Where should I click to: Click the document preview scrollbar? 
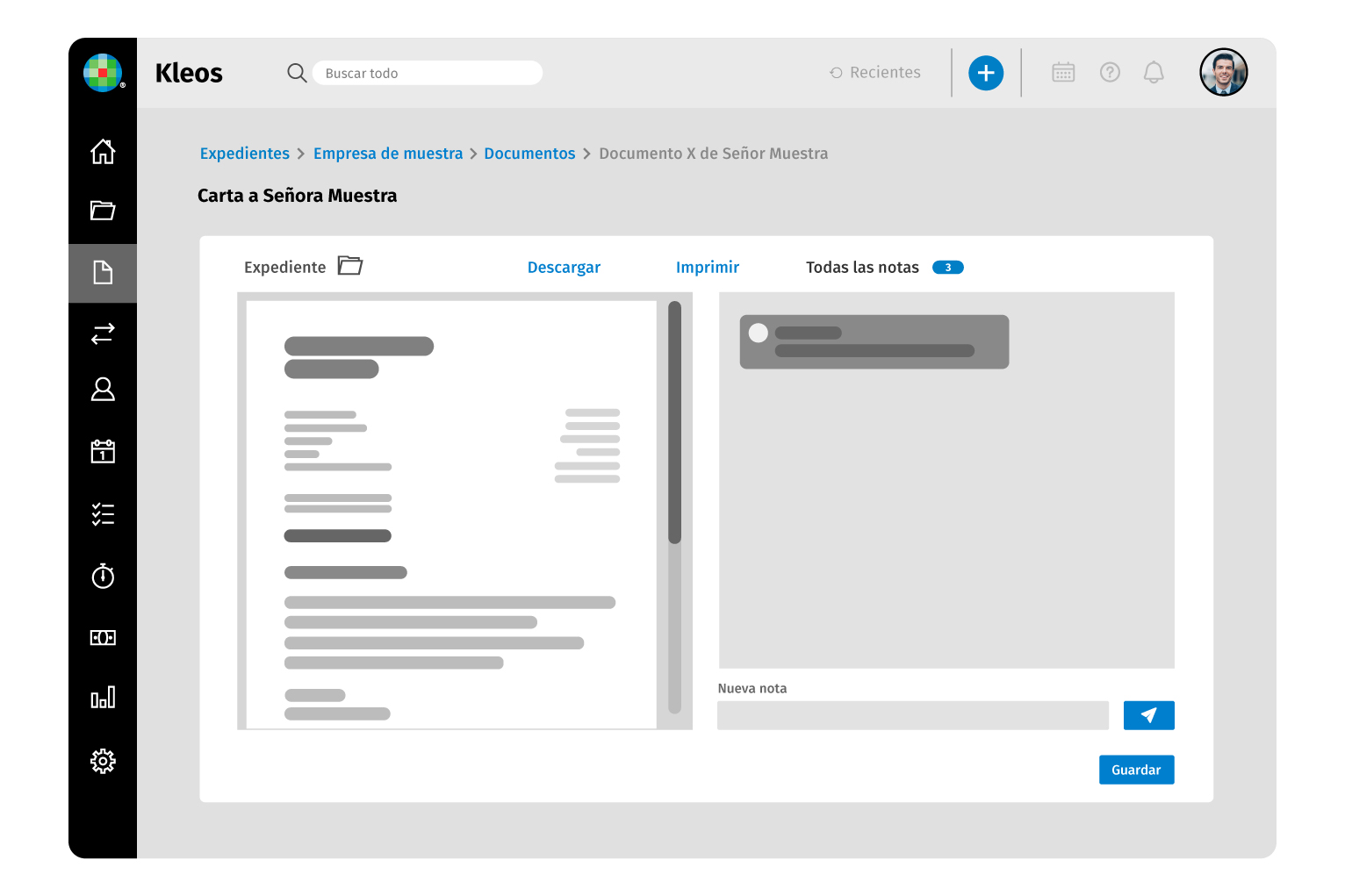pyautogui.click(x=674, y=422)
